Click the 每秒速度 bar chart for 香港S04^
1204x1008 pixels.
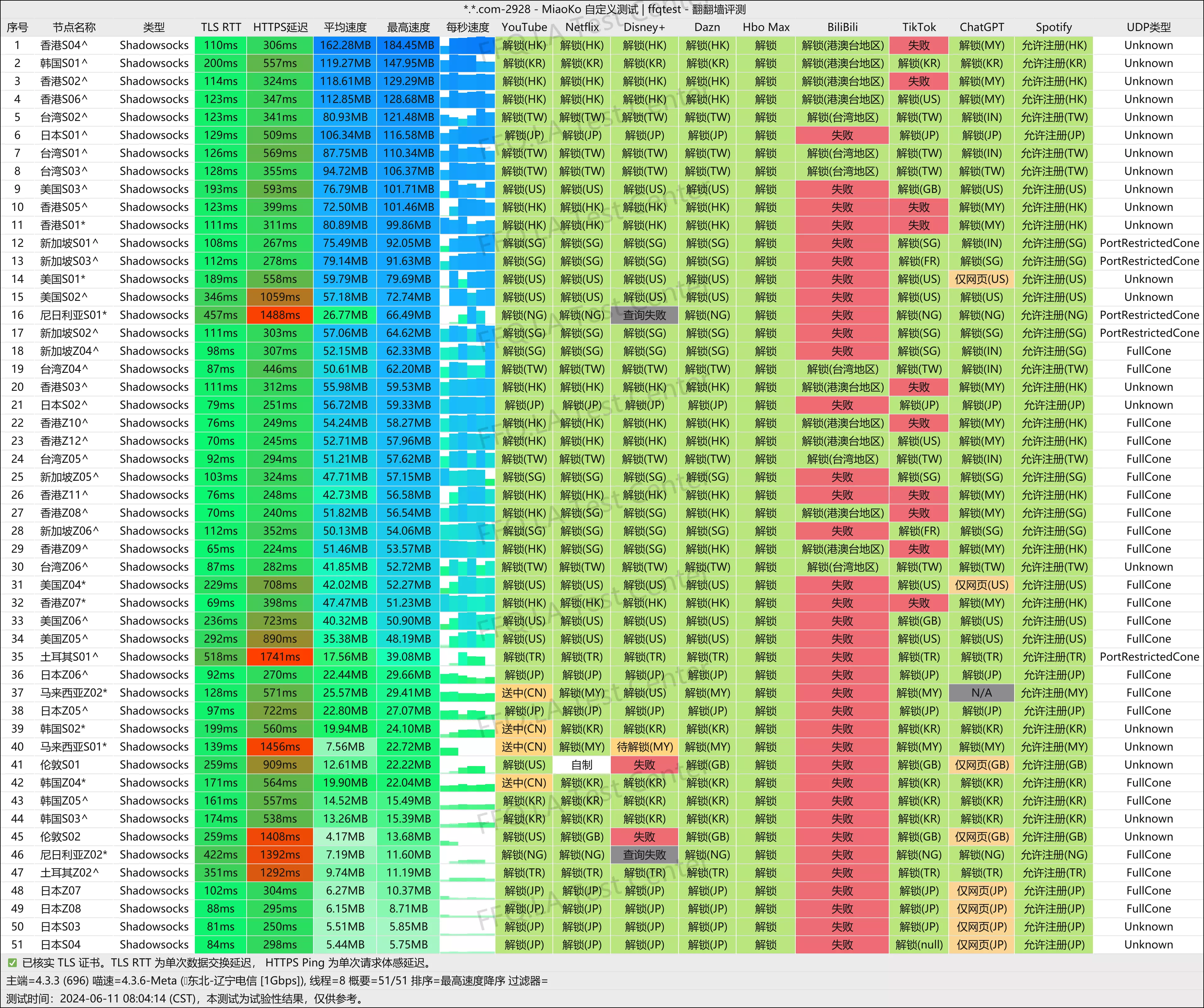tap(467, 45)
